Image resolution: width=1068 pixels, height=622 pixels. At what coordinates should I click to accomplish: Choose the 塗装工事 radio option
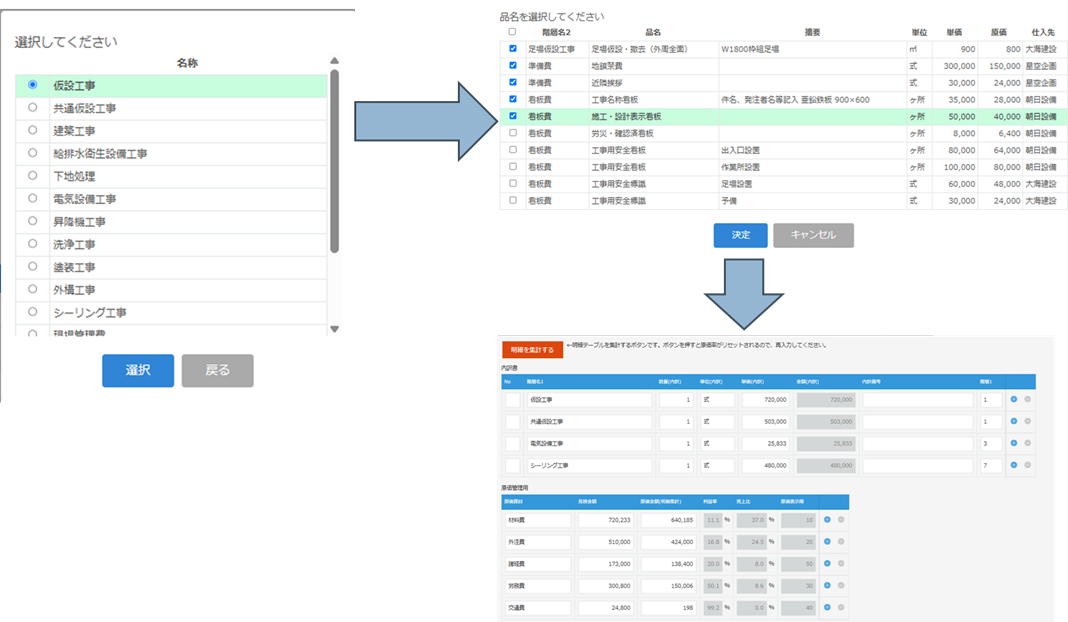33,267
